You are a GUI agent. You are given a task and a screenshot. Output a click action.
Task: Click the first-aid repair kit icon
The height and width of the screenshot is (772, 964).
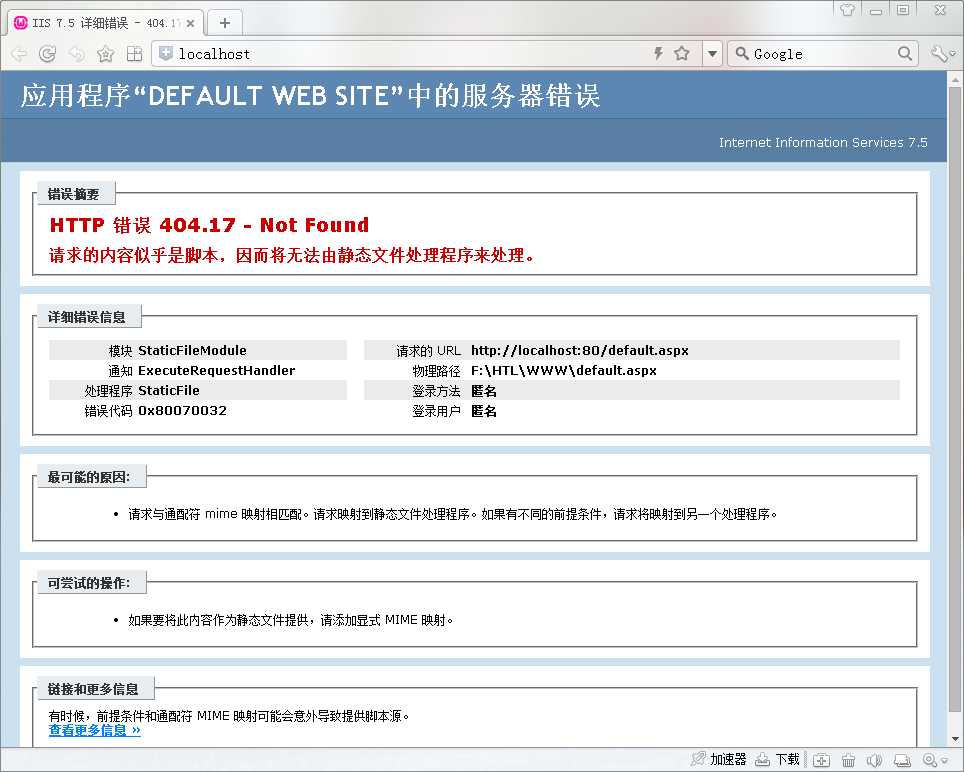tap(822, 760)
